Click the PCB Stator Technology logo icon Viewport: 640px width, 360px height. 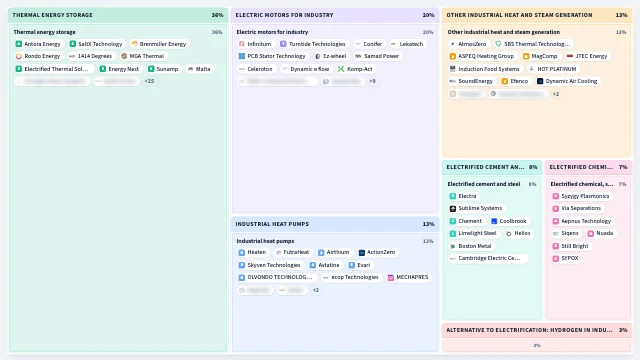pos(242,56)
